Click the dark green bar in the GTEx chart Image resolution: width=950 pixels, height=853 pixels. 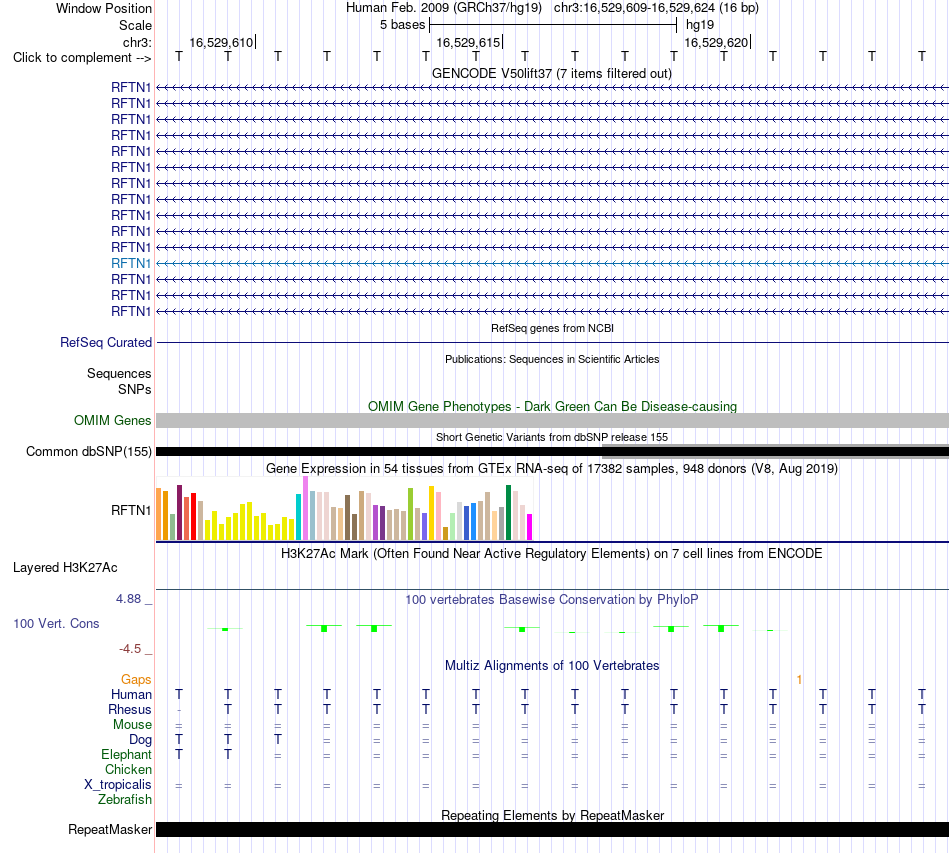coord(508,513)
